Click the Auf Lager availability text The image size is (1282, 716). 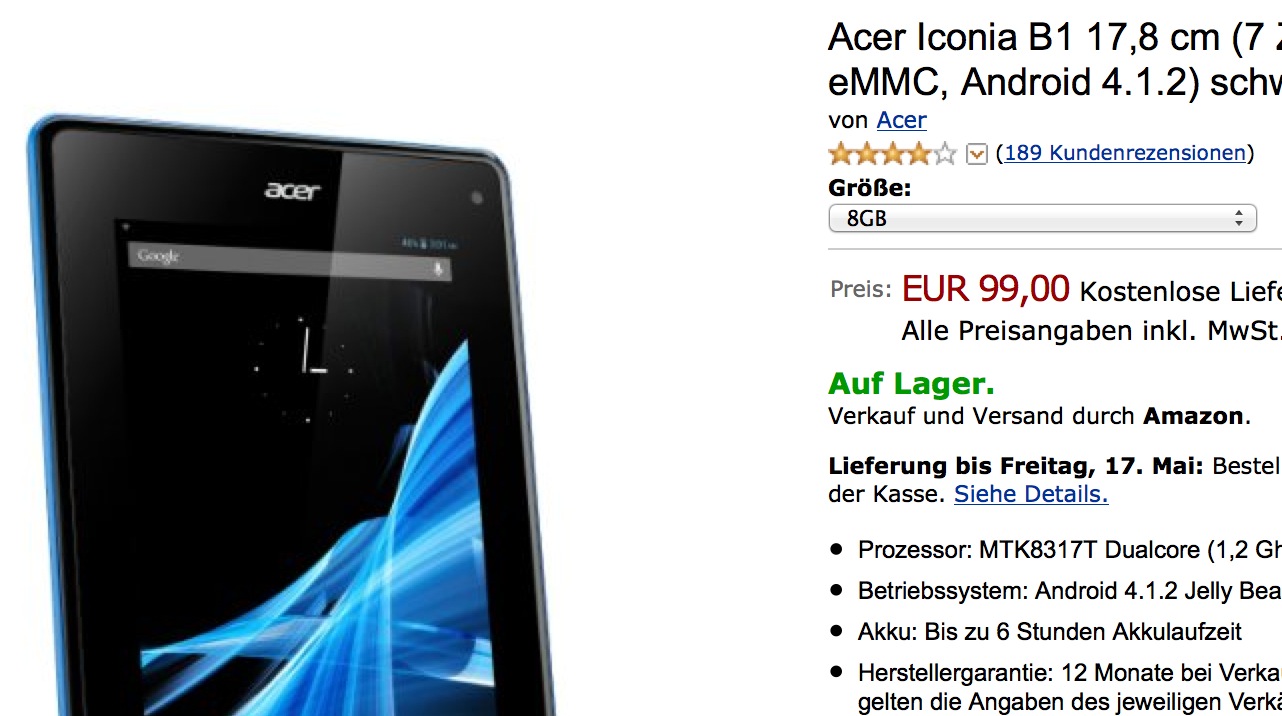coord(911,384)
